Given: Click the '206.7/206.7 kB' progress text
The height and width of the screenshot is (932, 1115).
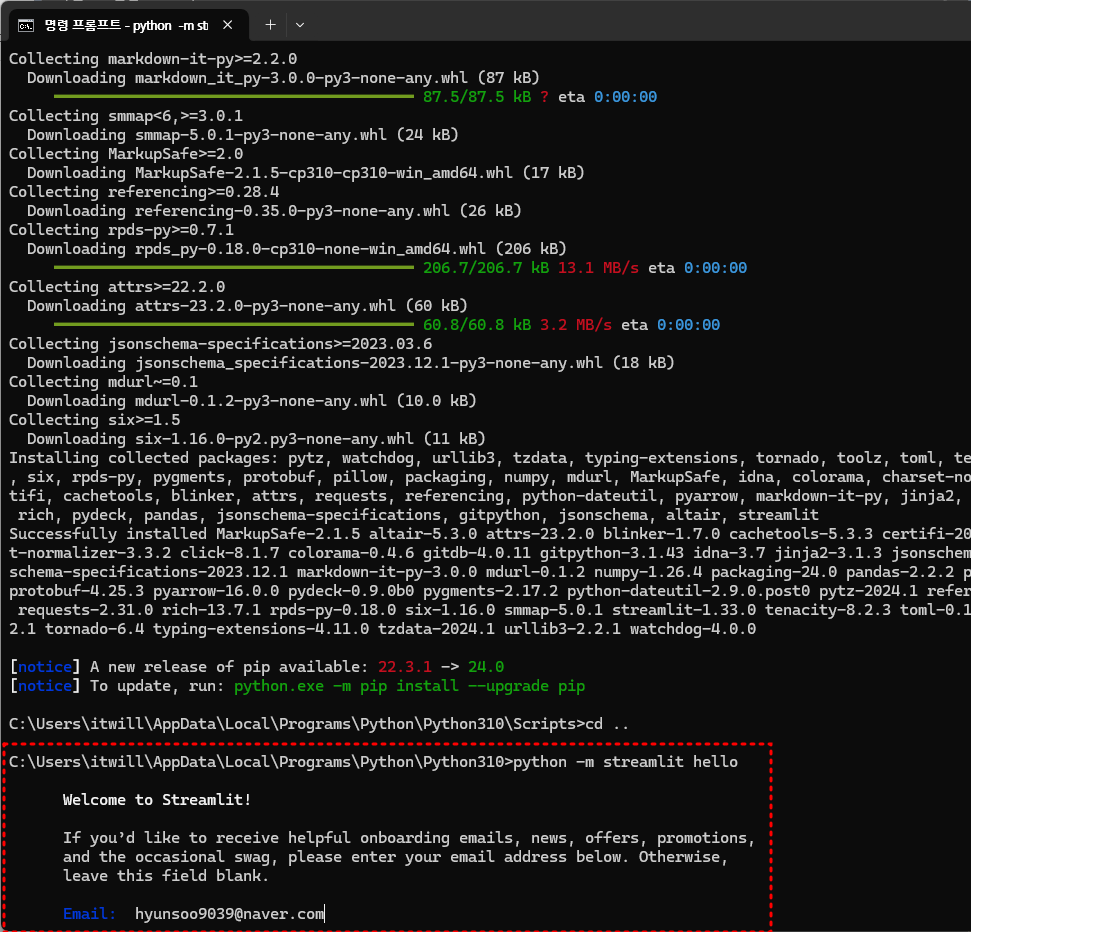Looking at the screenshot, I should pyautogui.click(x=486, y=268).
